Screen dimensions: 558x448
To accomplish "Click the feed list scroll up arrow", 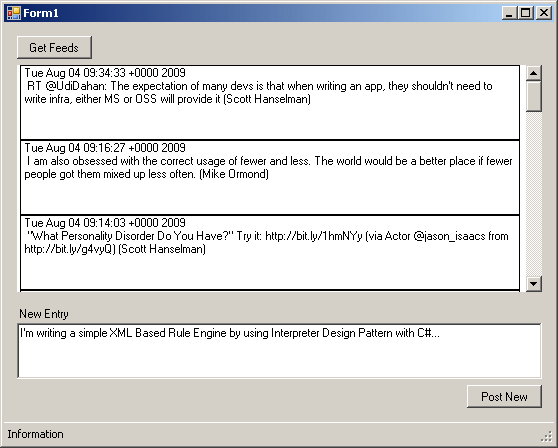I will [x=533, y=73].
